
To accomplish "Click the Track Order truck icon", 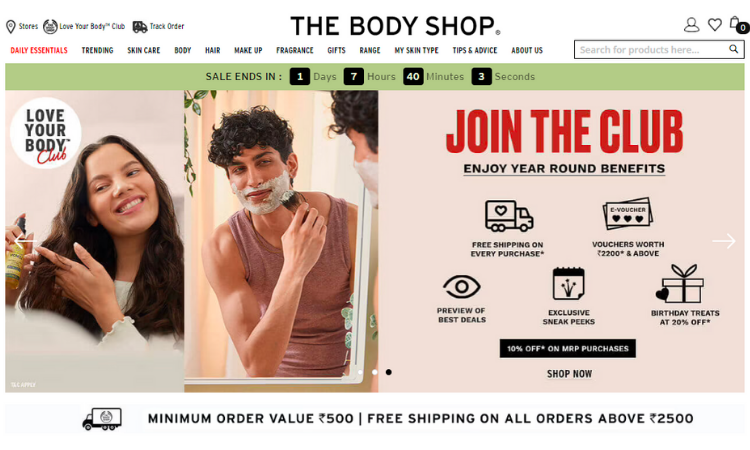I will (x=140, y=27).
